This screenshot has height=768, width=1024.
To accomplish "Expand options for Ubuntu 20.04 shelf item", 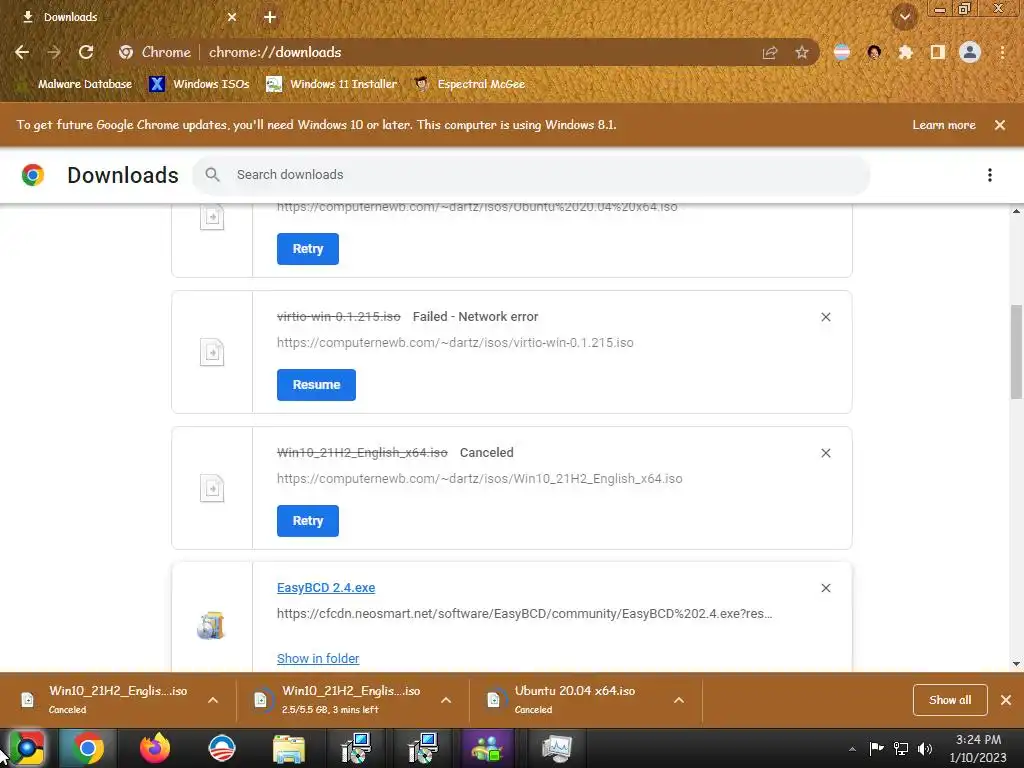I will (679, 700).
